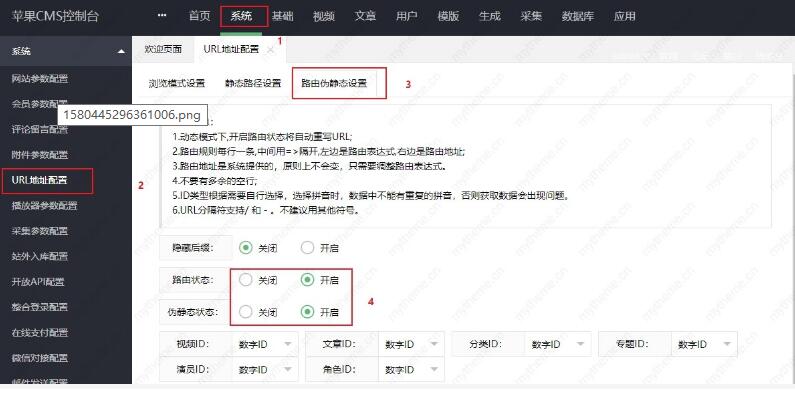This screenshot has height=398, width=795.
Task: Open the 视频ID type dropdown
Action: click(265, 344)
